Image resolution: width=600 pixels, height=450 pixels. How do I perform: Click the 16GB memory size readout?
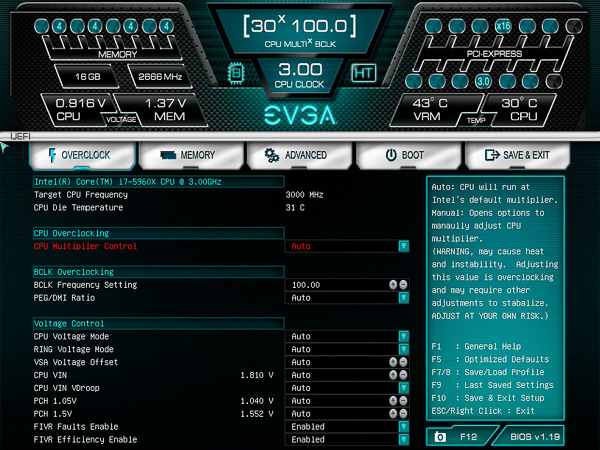click(88, 77)
